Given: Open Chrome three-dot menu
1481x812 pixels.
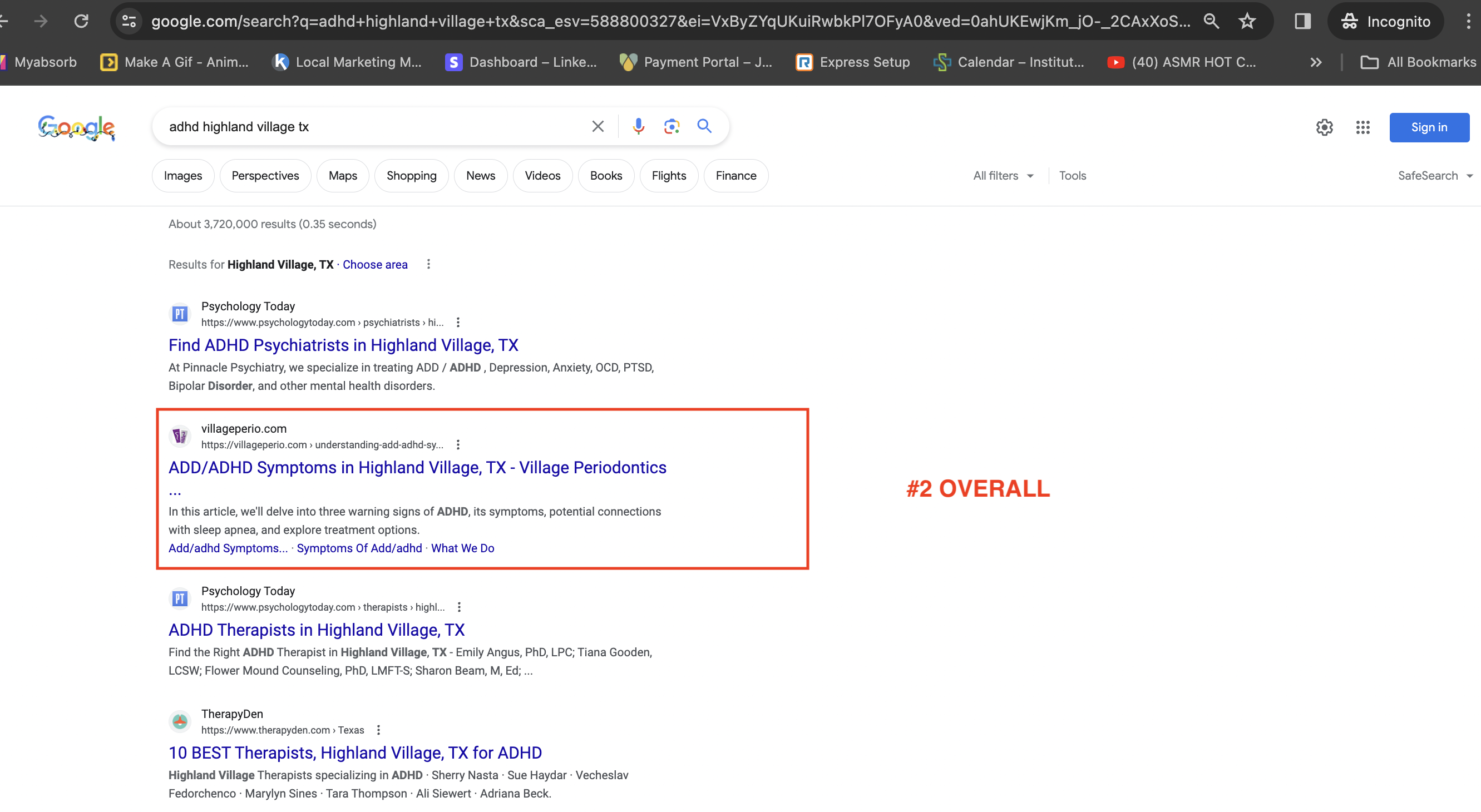Looking at the screenshot, I should [1468, 21].
